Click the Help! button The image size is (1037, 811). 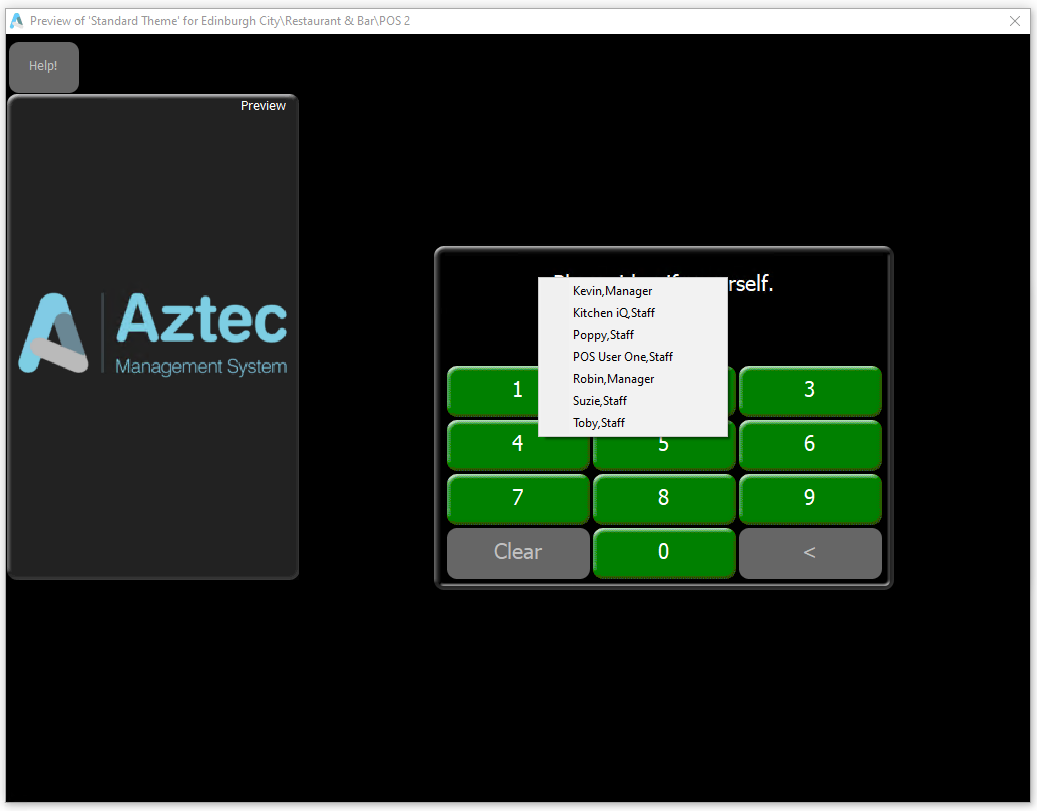[x=43, y=67]
